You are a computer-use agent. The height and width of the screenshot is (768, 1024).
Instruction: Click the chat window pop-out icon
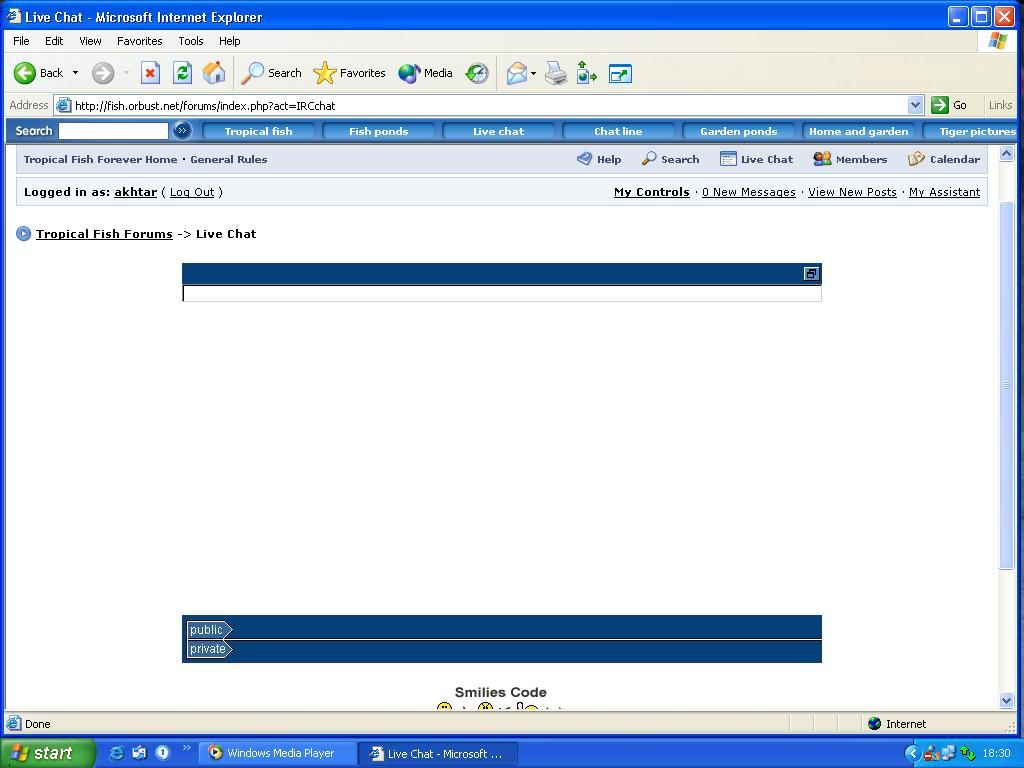click(x=811, y=274)
